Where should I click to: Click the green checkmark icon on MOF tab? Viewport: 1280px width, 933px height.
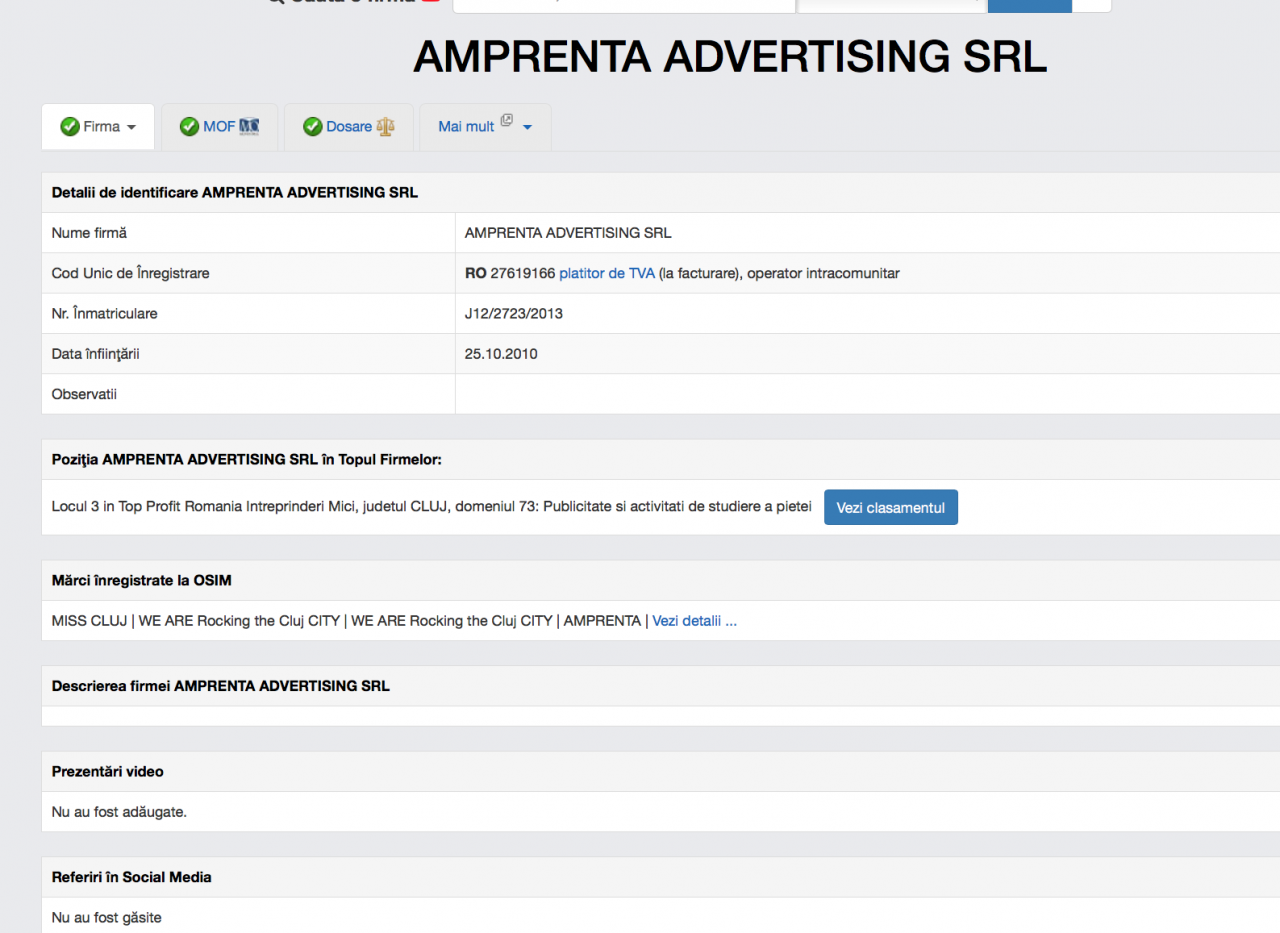coord(189,127)
